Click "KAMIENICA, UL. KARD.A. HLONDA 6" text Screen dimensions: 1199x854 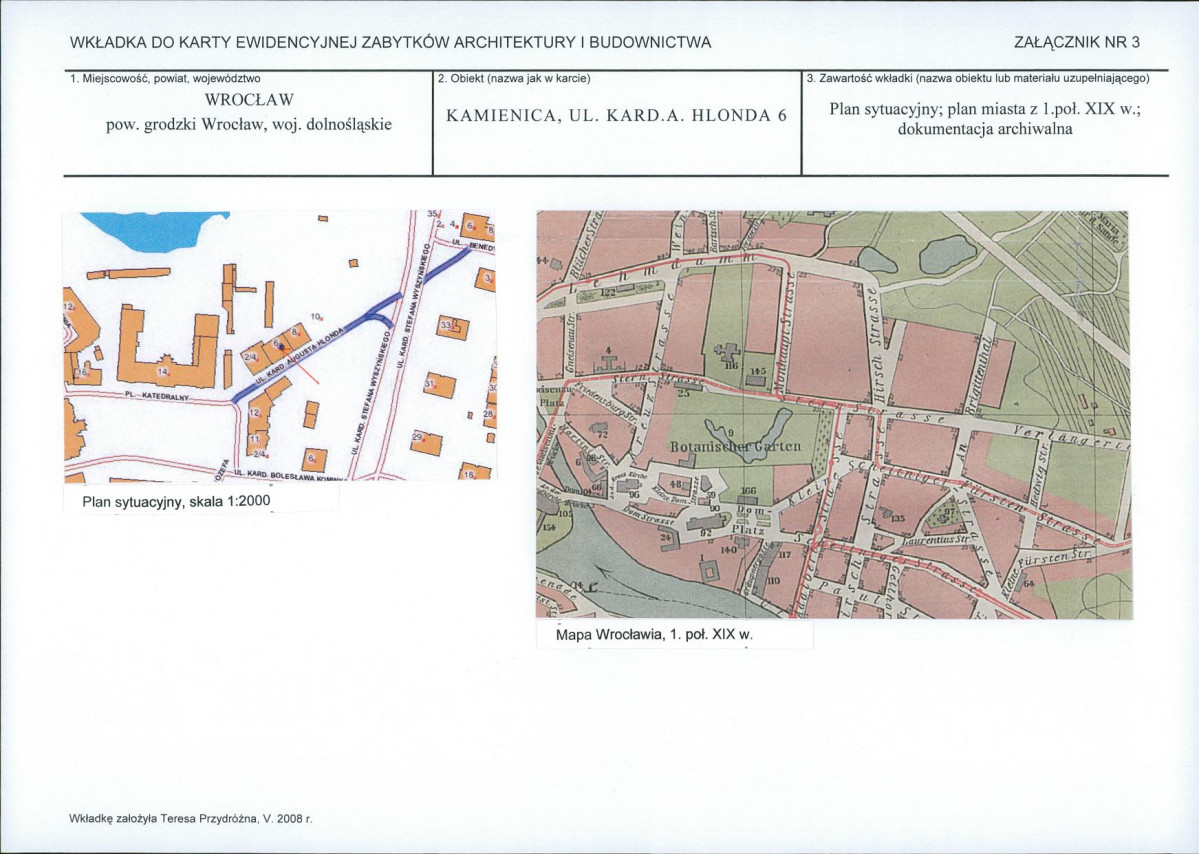617,115
